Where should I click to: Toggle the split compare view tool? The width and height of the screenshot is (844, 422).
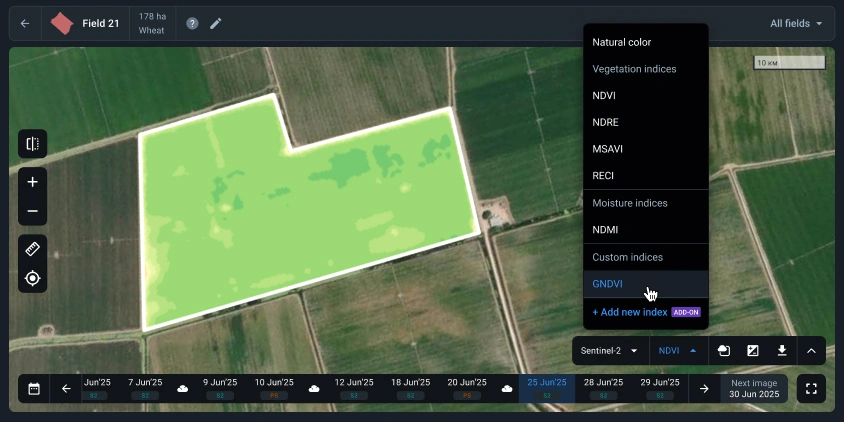coord(32,144)
